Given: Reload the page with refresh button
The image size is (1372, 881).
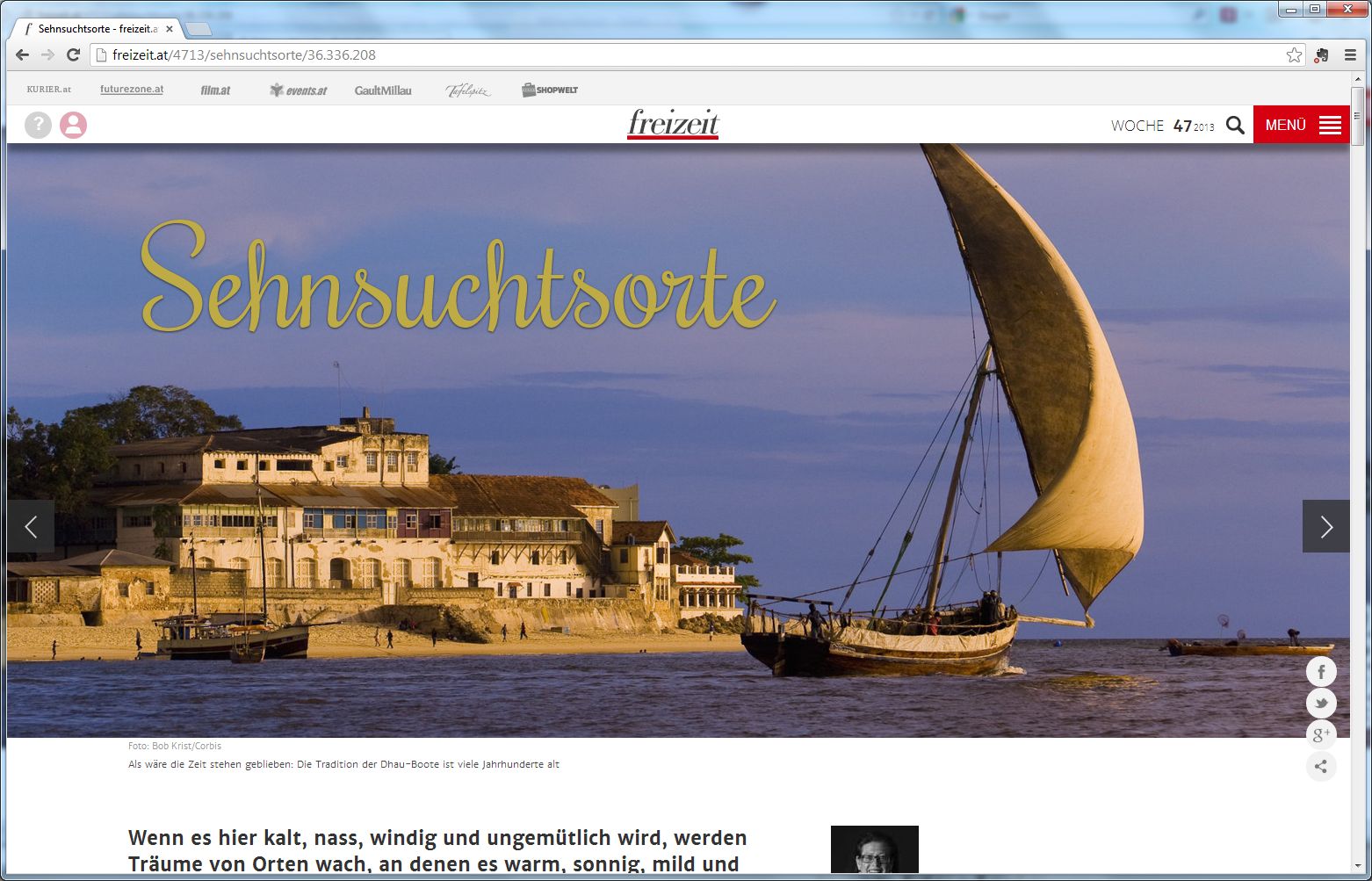Looking at the screenshot, I should tap(74, 54).
